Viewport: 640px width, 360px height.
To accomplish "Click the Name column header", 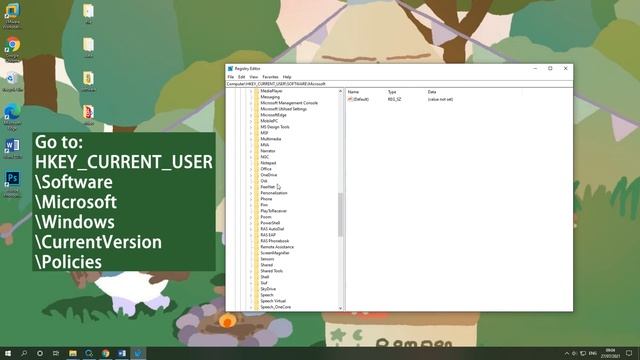I will [353, 92].
